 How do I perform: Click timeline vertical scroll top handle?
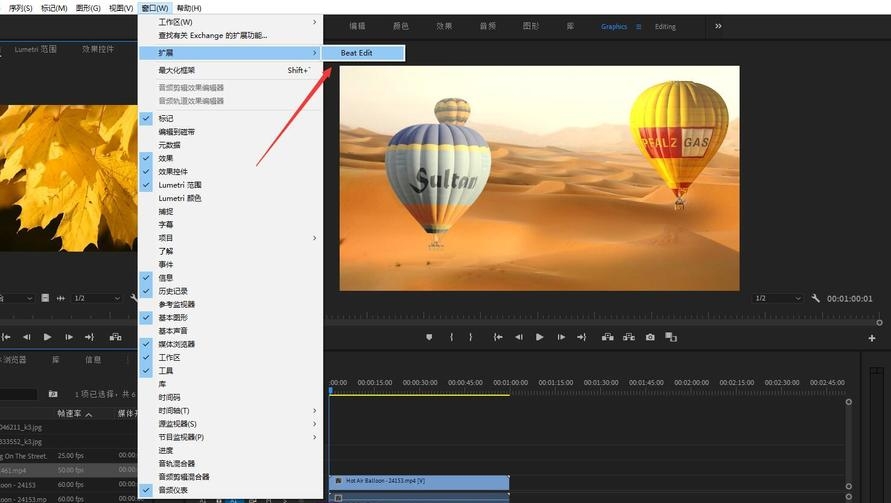coord(848,402)
